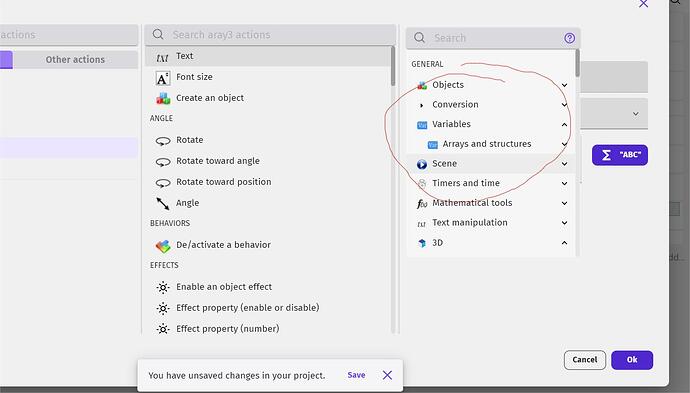The image size is (690, 393).
Task: Select the Rotate toward angle icon
Action: (x=163, y=162)
